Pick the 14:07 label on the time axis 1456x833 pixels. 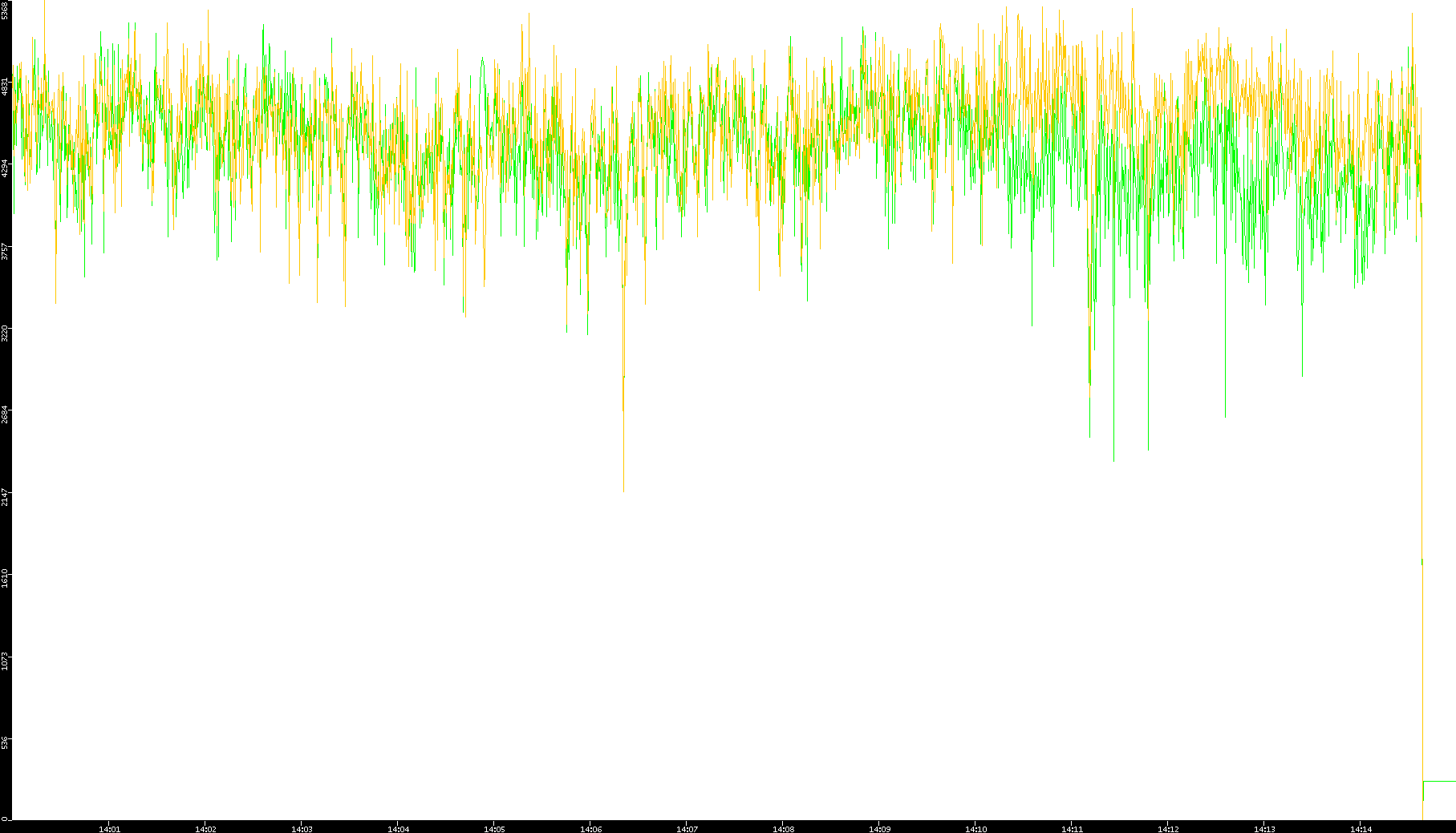click(x=687, y=829)
